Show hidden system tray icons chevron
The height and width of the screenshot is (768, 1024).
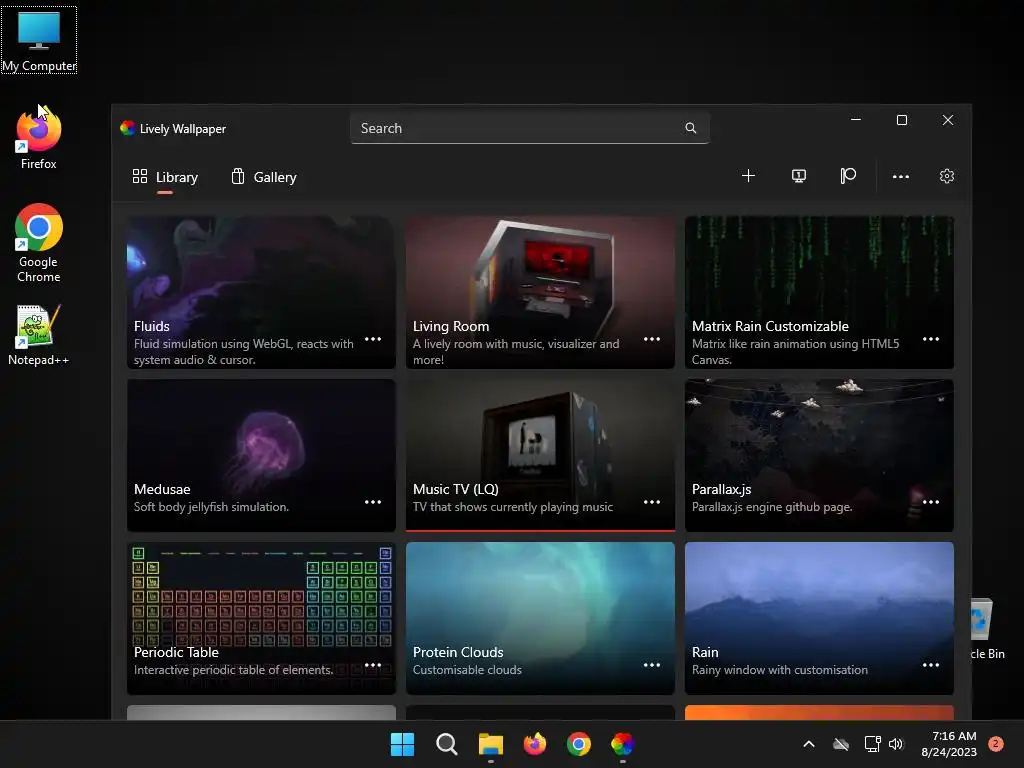[808, 744]
